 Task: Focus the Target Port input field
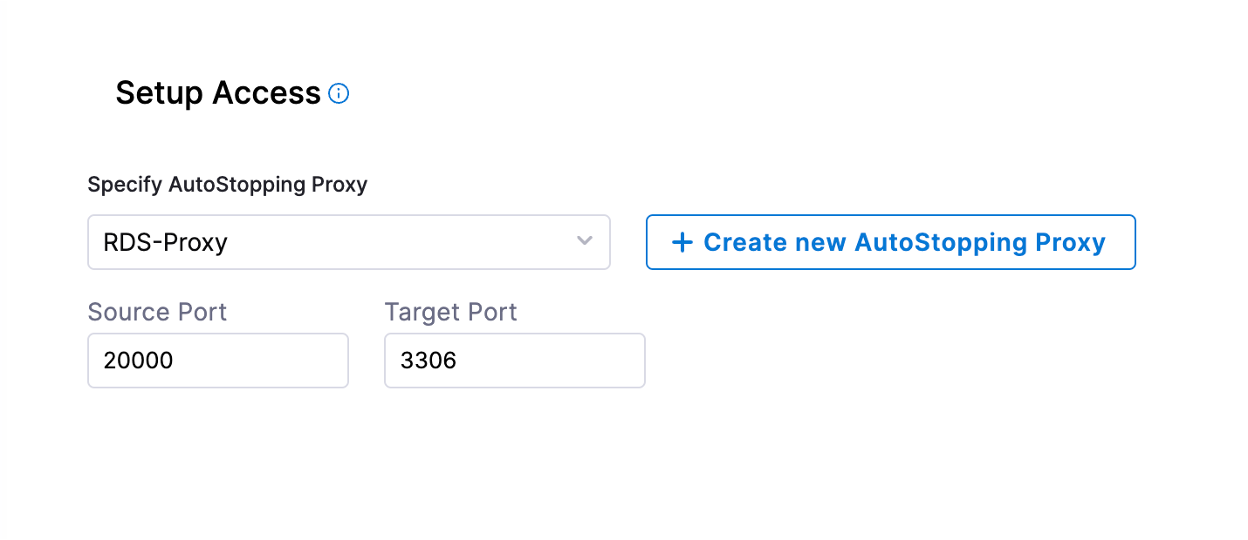pos(514,360)
